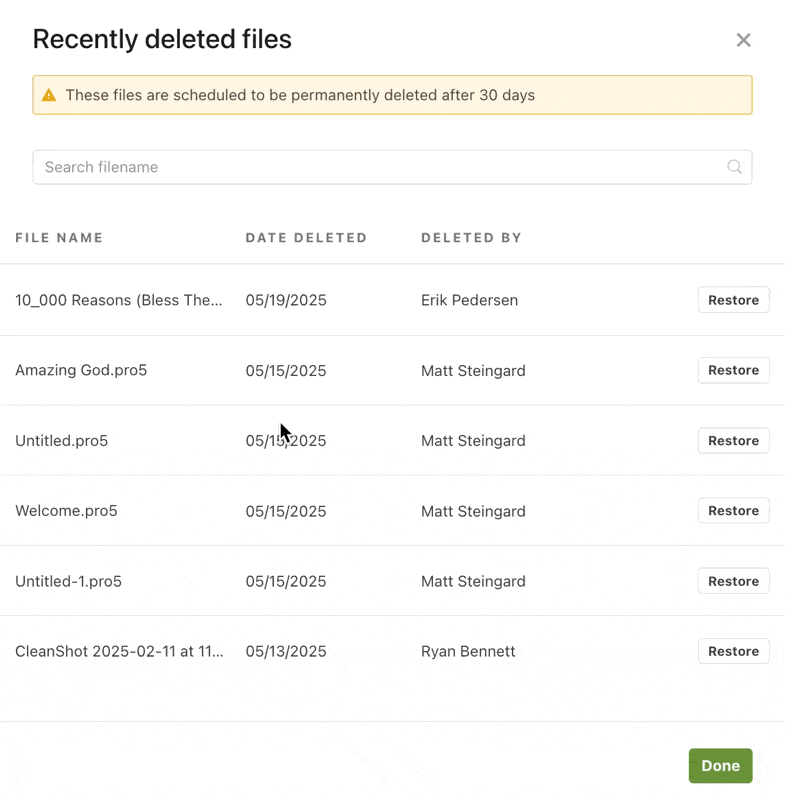This screenshot has width=785, height=800.
Task: Click the name Erik Pedersen
Action: click(x=469, y=301)
